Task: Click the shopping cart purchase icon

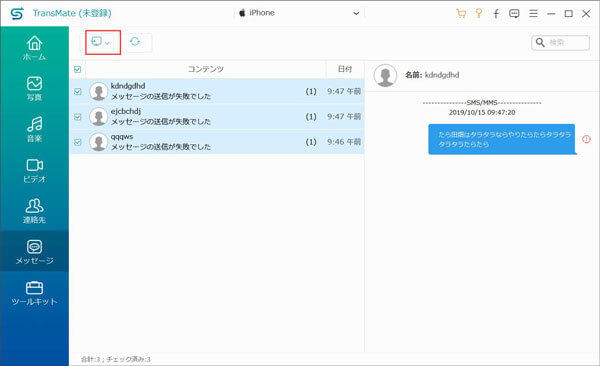Action: coord(461,14)
